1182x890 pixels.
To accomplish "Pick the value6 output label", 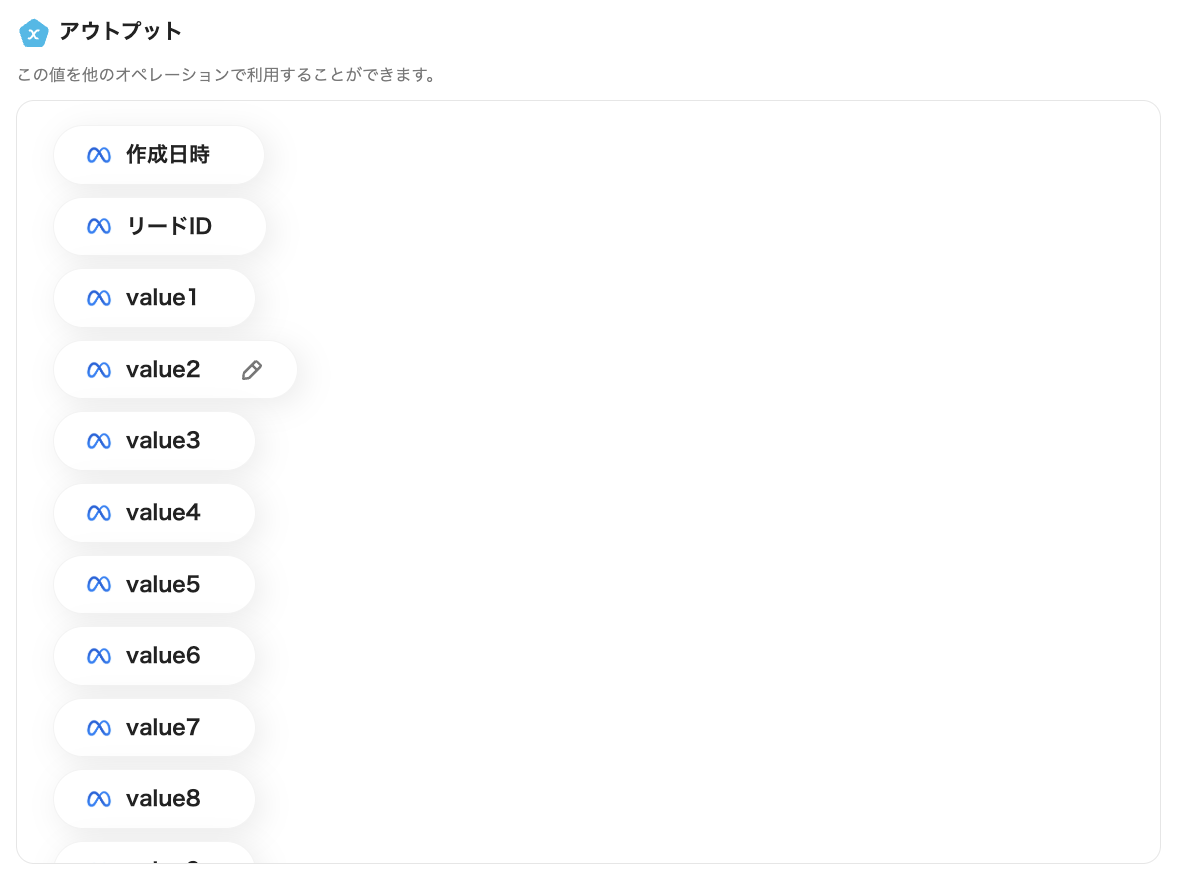I will point(163,656).
